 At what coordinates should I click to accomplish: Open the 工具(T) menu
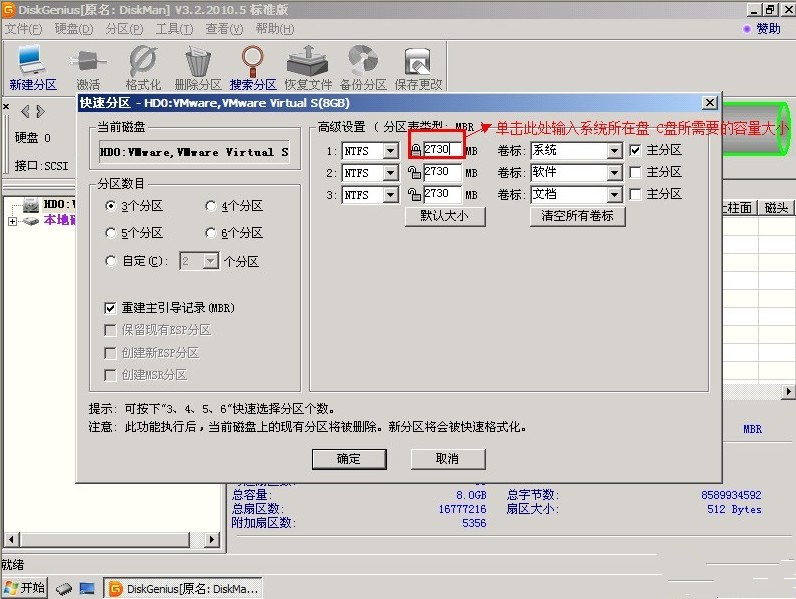(x=174, y=29)
